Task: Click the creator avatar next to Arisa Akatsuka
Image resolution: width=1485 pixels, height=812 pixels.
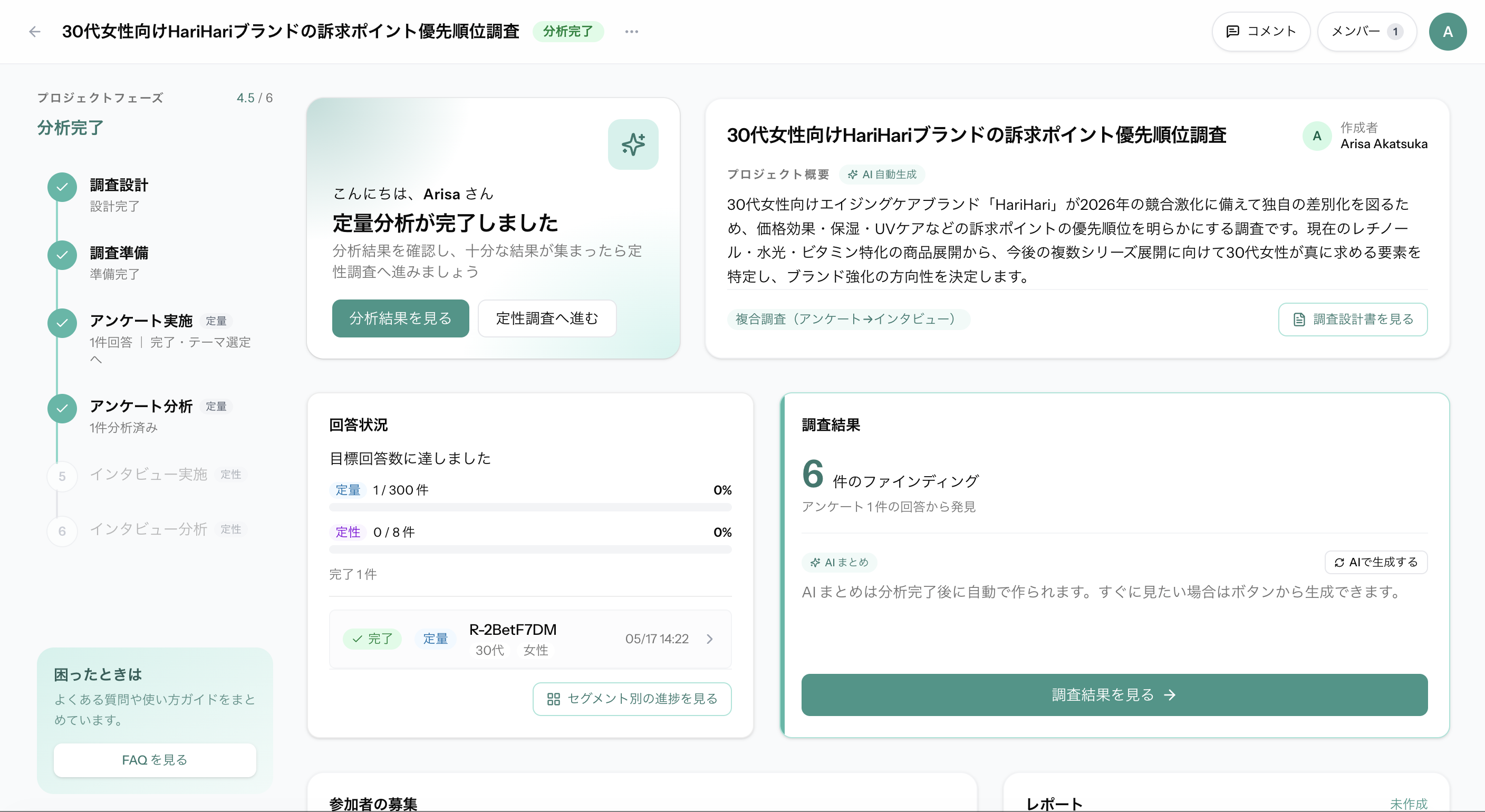Action: pyautogui.click(x=1317, y=136)
